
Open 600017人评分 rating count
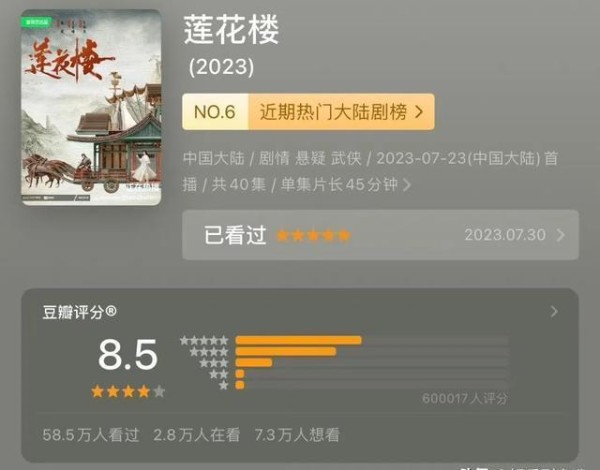pyautogui.click(x=465, y=399)
